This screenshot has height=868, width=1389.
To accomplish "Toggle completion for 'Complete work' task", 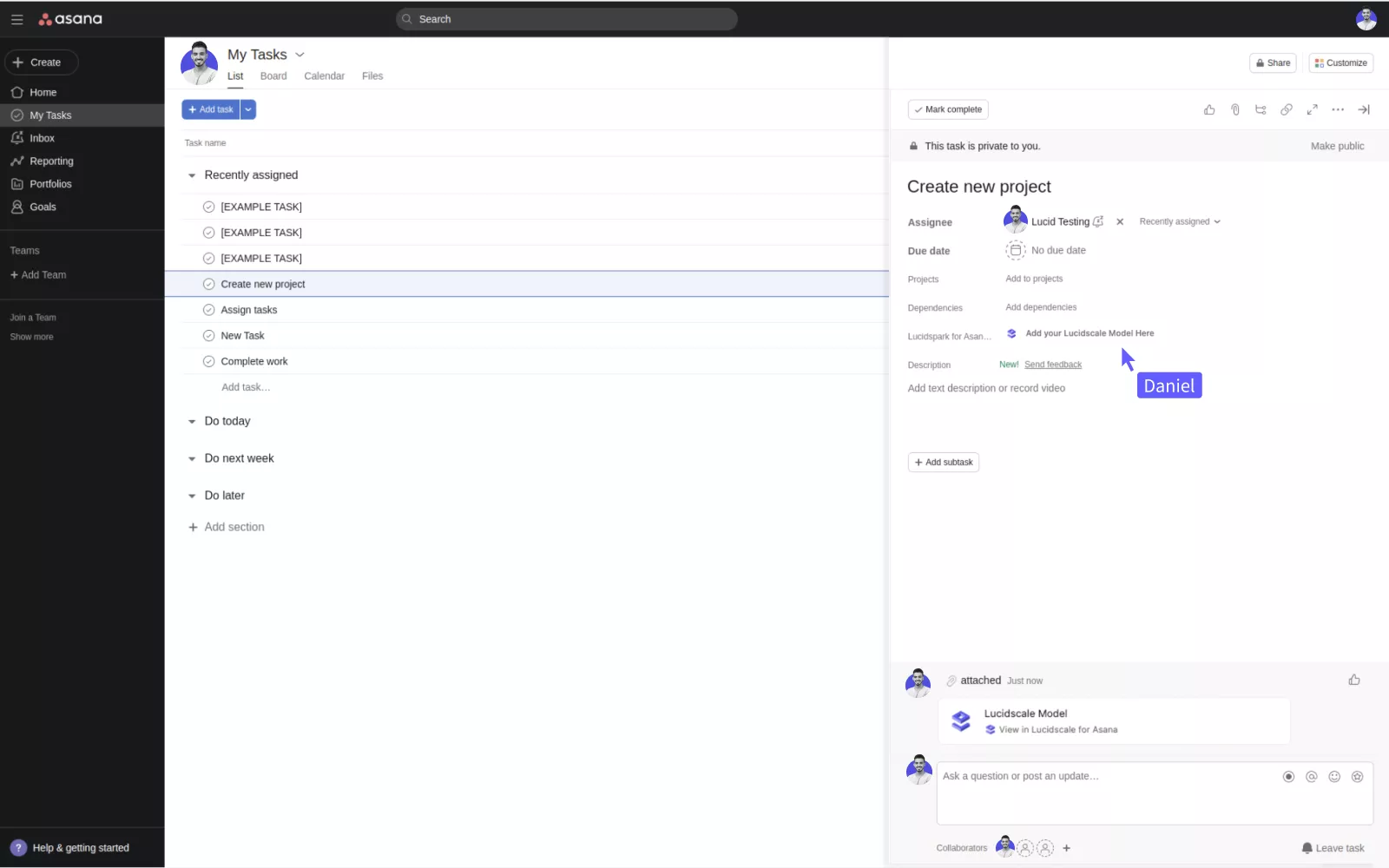I will (208, 361).
